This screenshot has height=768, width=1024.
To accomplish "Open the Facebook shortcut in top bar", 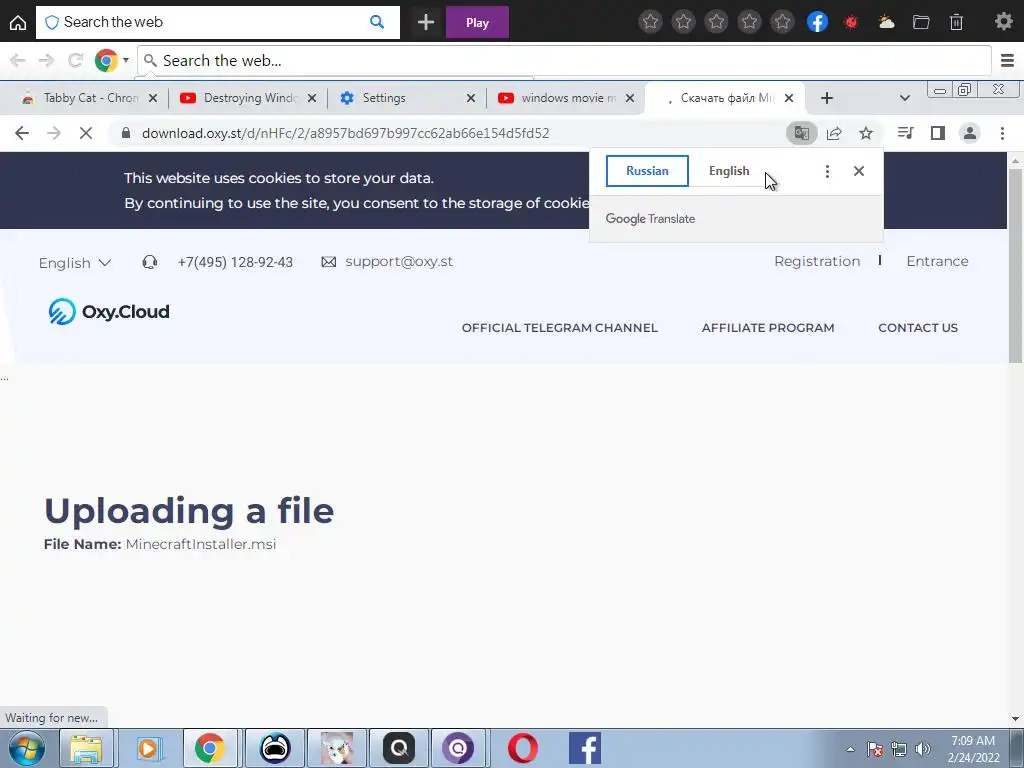I will coord(817,22).
